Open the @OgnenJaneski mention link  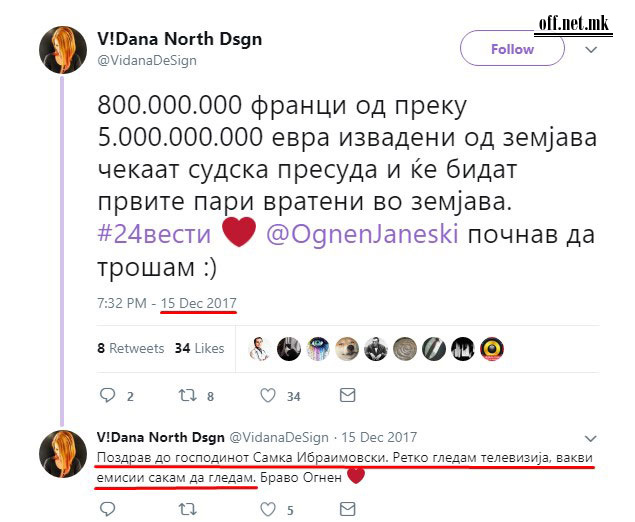(362, 234)
